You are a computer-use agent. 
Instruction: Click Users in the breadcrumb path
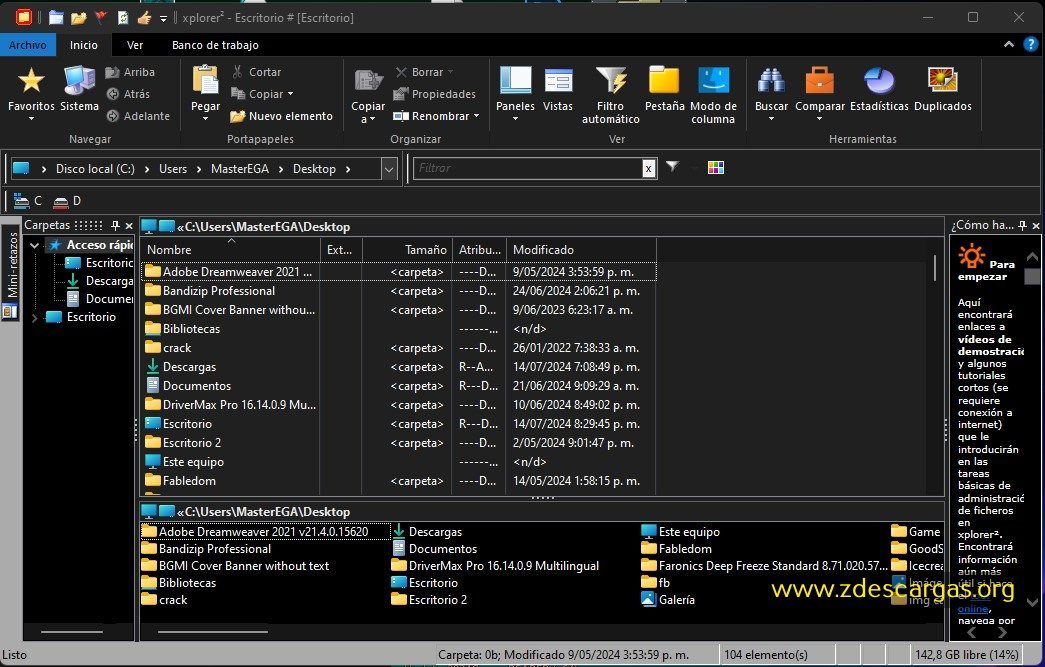(x=173, y=169)
